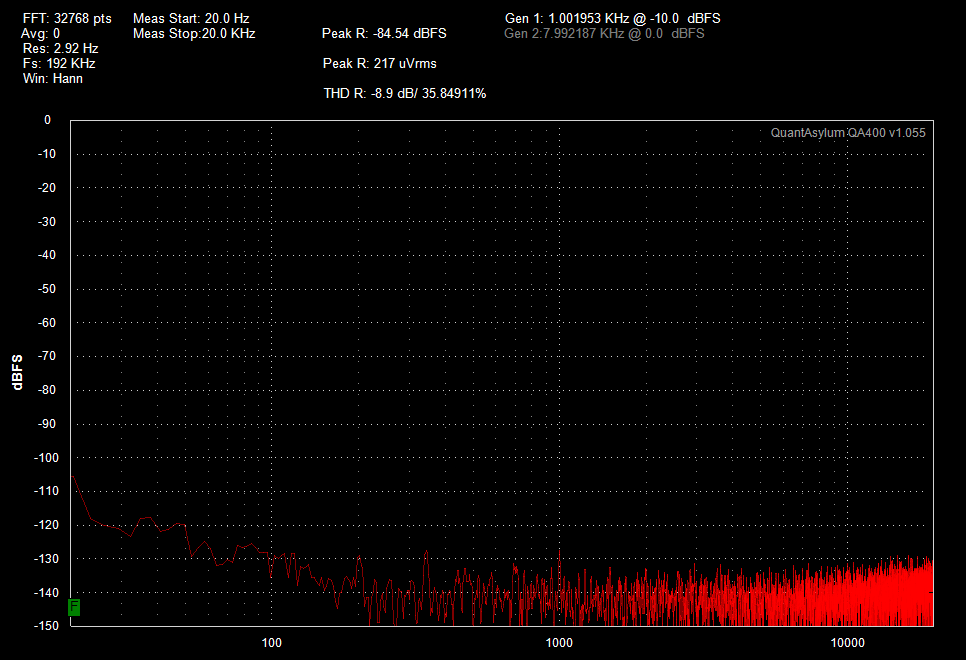Select the FFT: 32768 pts readout
This screenshot has height=660, width=966.
click(x=67, y=18)
